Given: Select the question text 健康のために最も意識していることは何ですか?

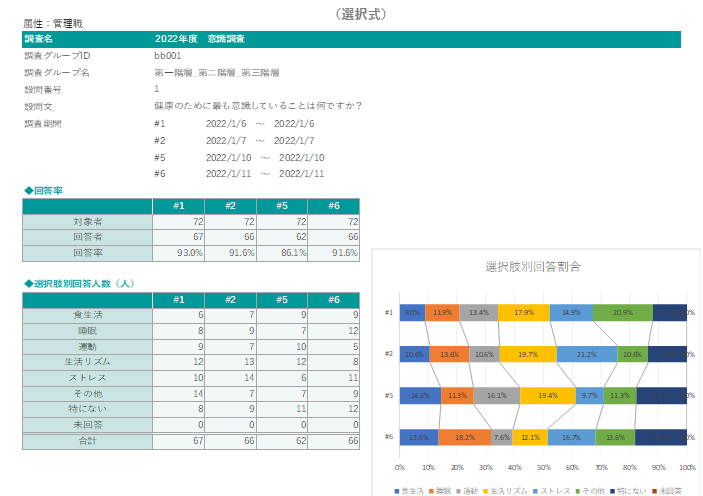Looking at the screenshot, I should (258, 106).
